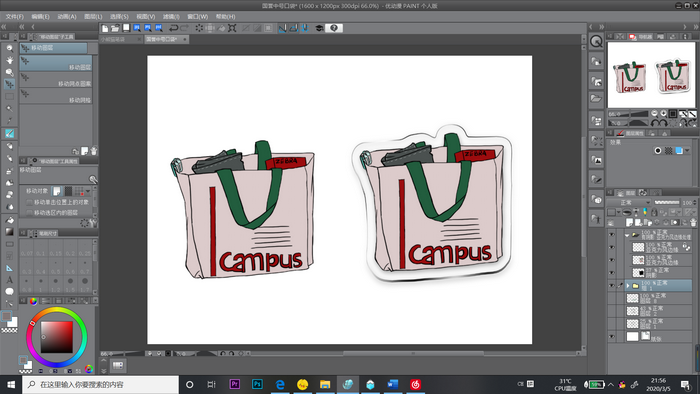Open layer color effect dropdown arrow
Viewport: 700px width, 394px height.
point(688,151)
